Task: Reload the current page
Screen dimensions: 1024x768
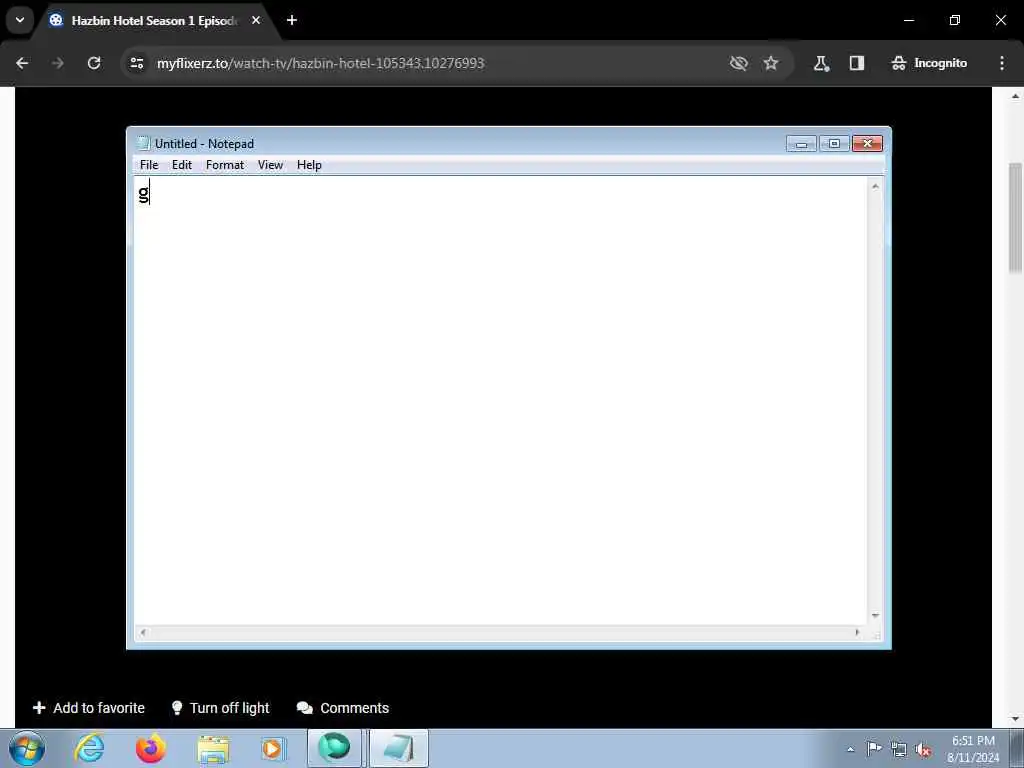Action: coord(94,63)
